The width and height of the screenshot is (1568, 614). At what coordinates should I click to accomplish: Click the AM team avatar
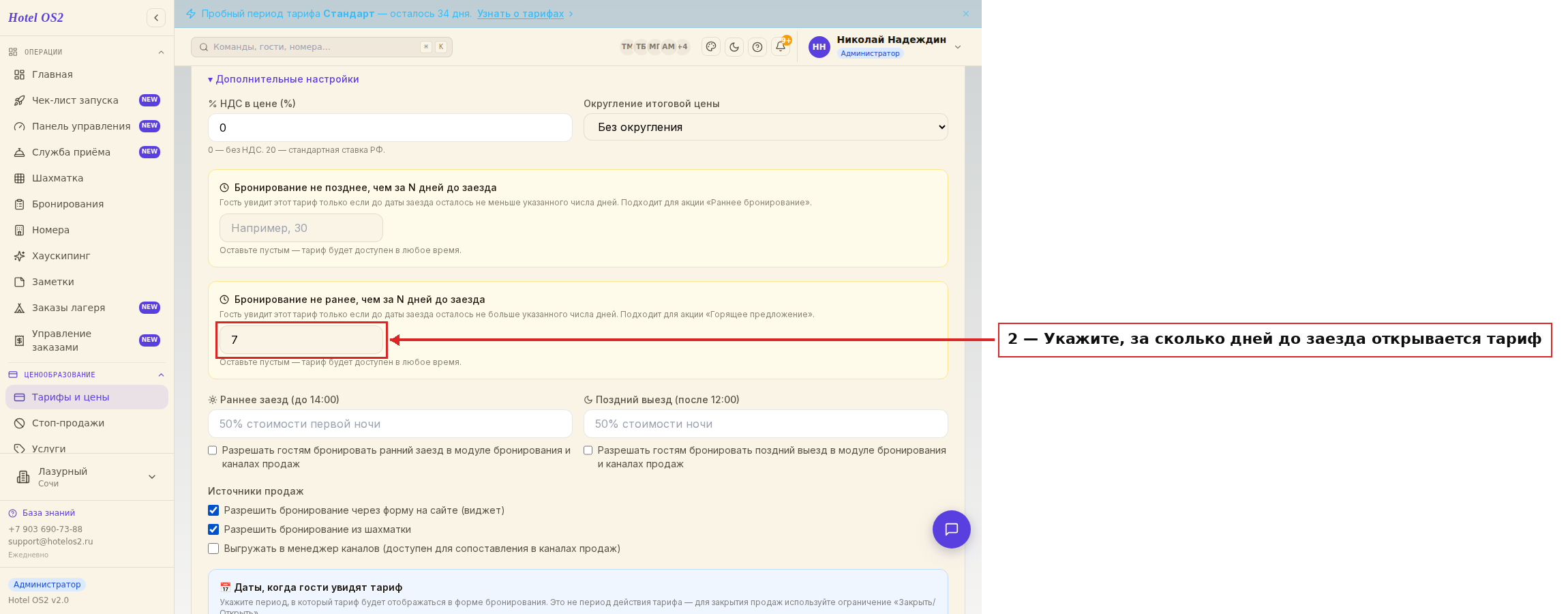tap(668, 47)
